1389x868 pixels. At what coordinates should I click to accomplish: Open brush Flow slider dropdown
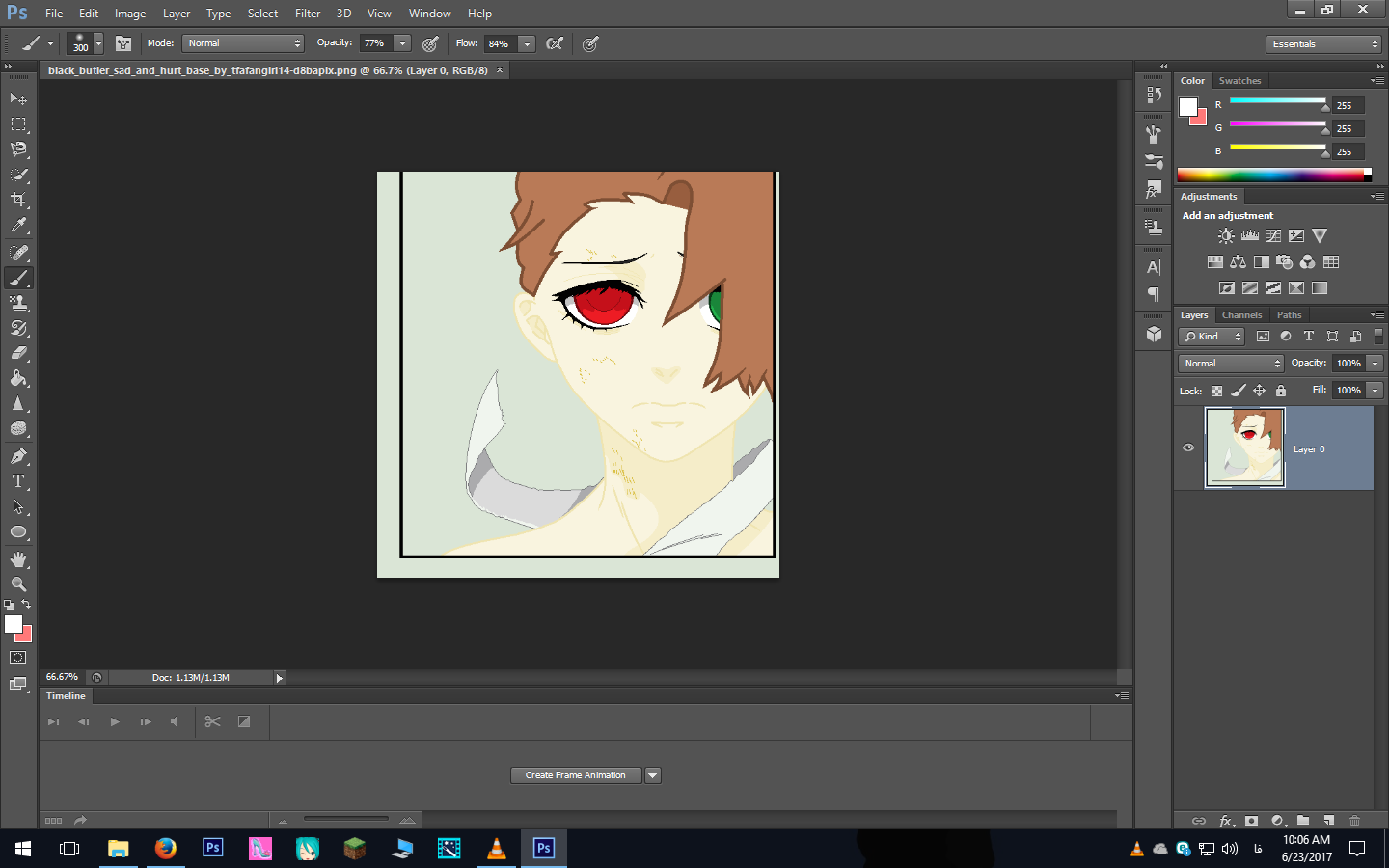pyautogui.click(x=527, y=43)
